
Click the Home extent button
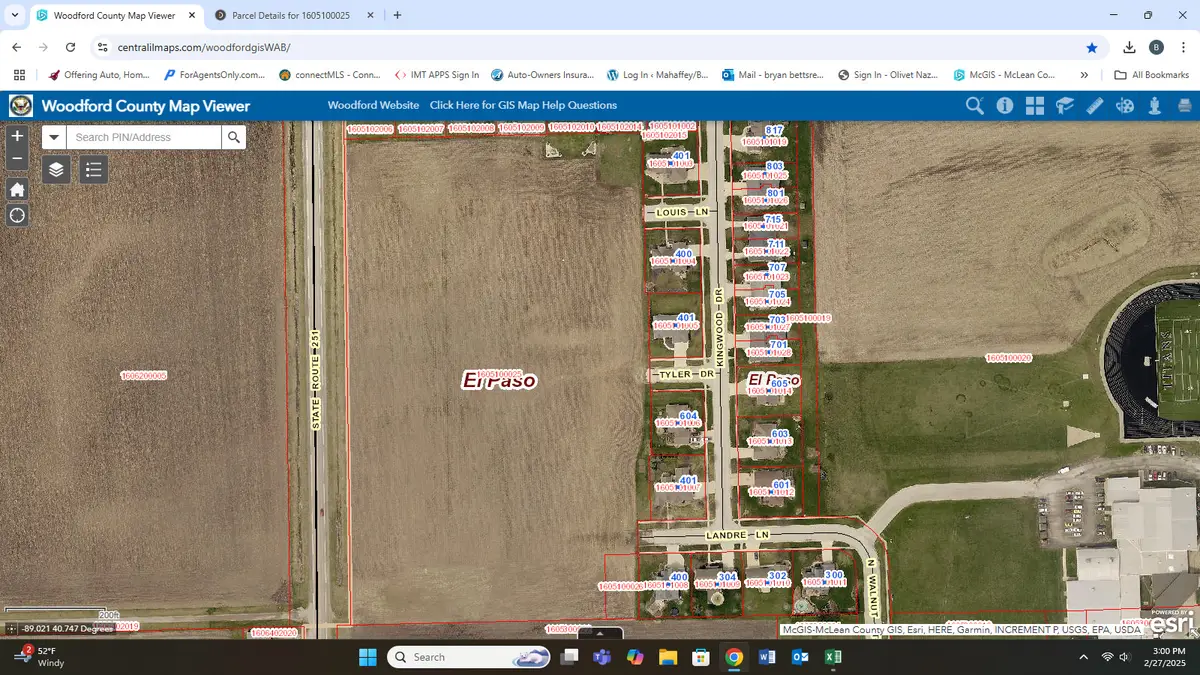(x=17, y=189)
